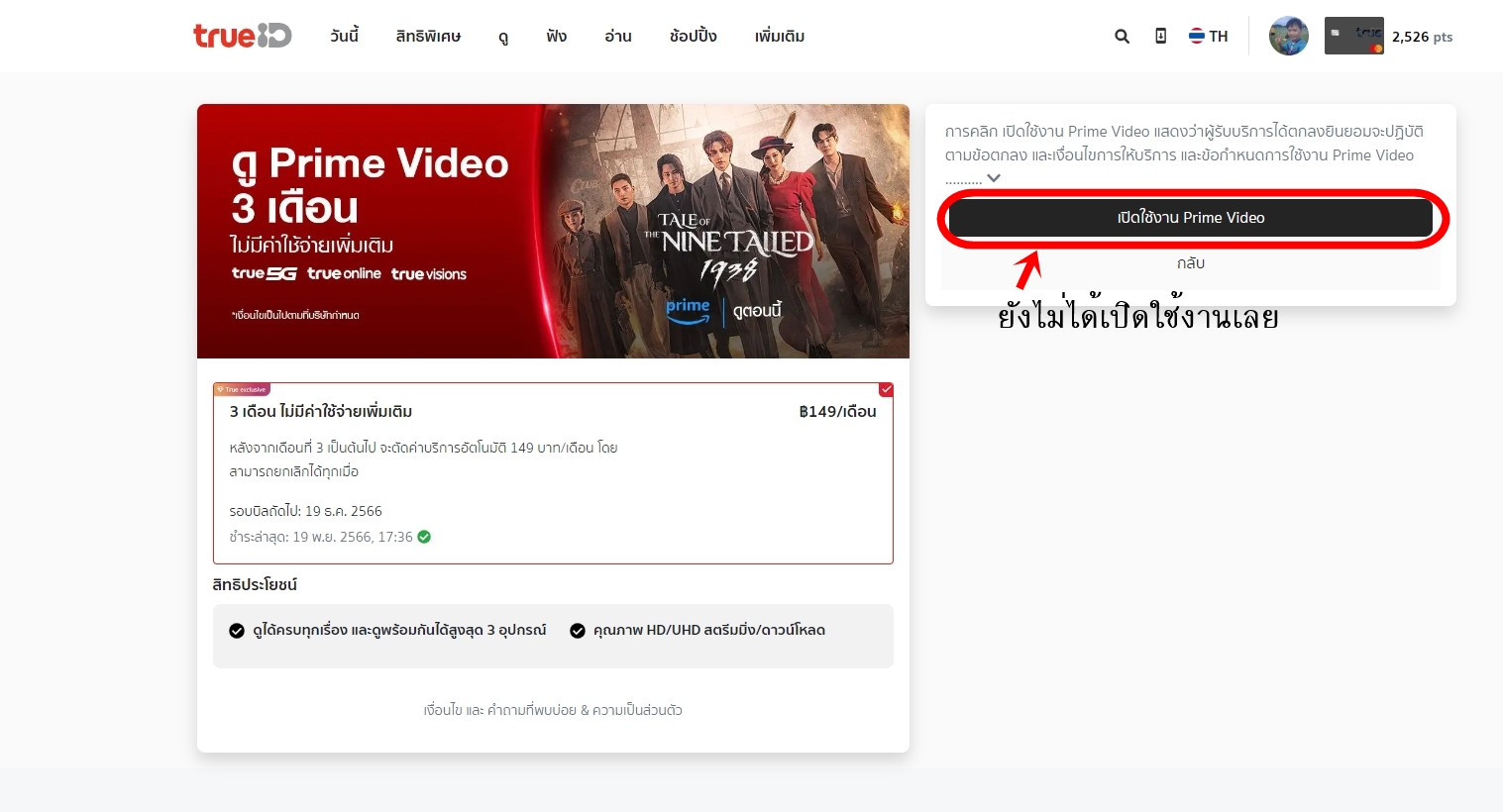The image size is (1503, 812).
Task: Click the 2,526 pts points balance
Action: 1422,37
